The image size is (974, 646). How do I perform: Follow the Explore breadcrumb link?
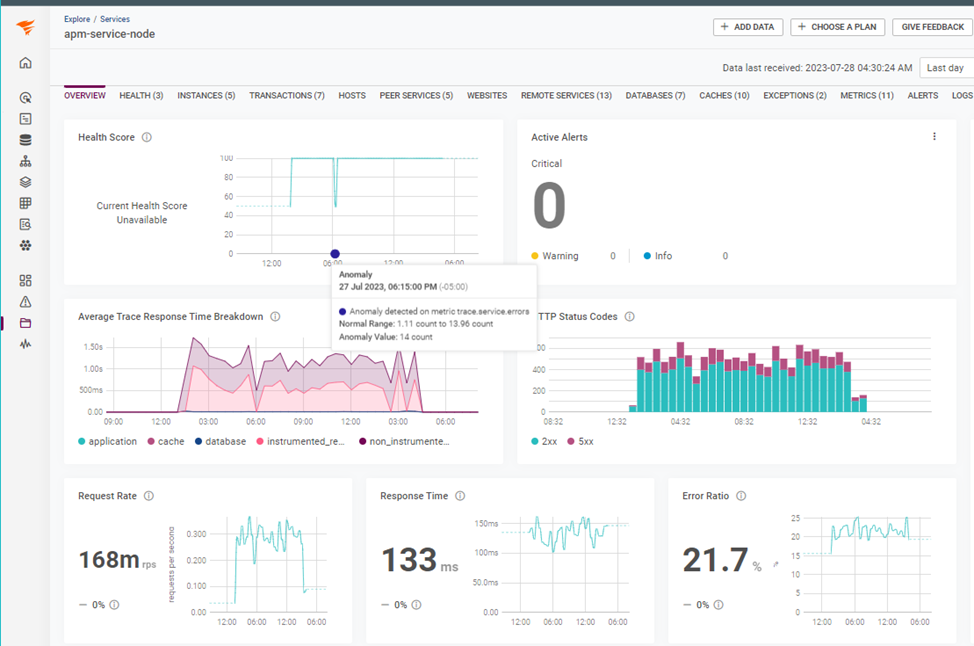tap(77, 19)
